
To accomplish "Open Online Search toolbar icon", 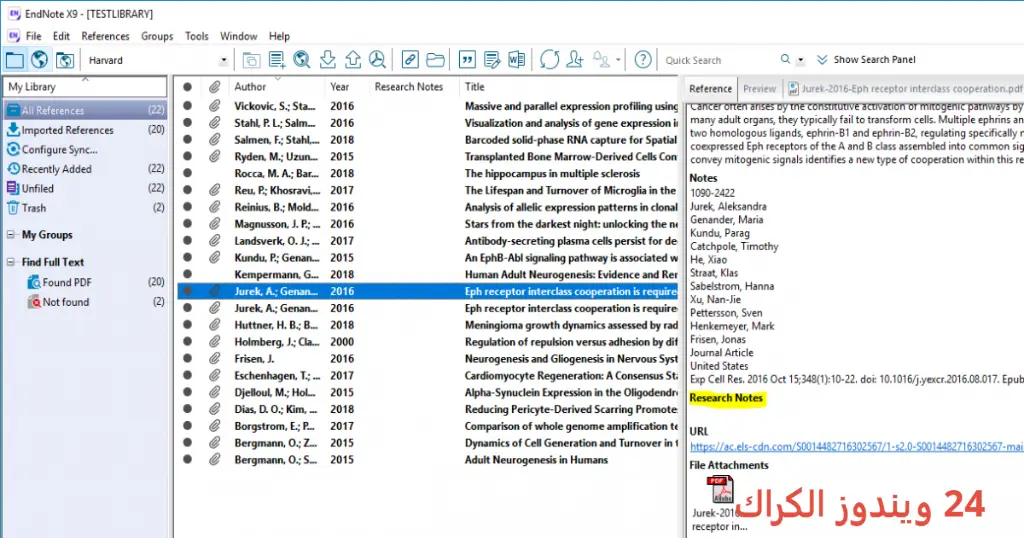I will (x=302, y=60).
